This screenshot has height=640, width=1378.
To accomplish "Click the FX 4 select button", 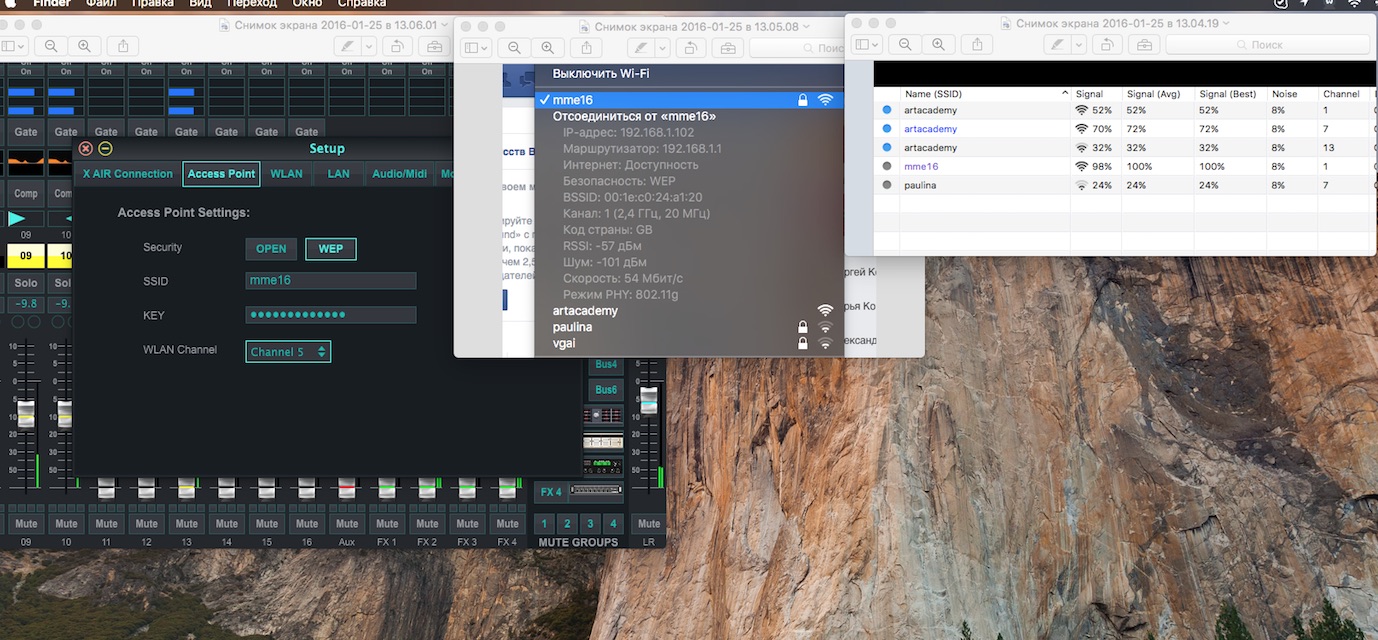I will pyautogui.click(x=551, y=492).
